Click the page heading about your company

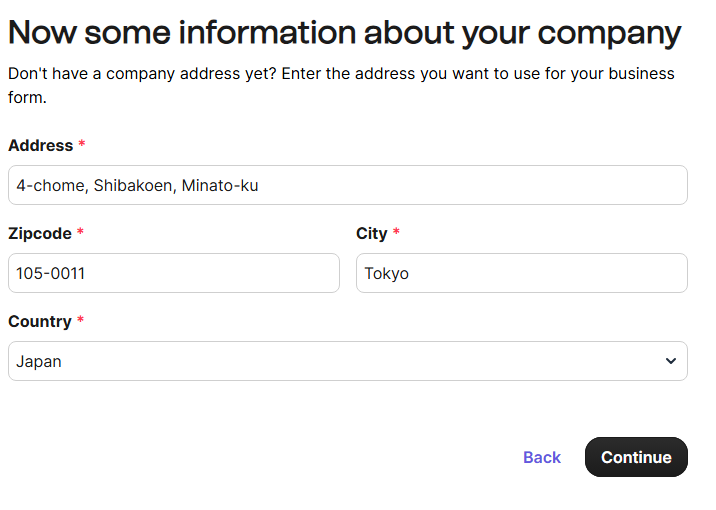[344, 33]
